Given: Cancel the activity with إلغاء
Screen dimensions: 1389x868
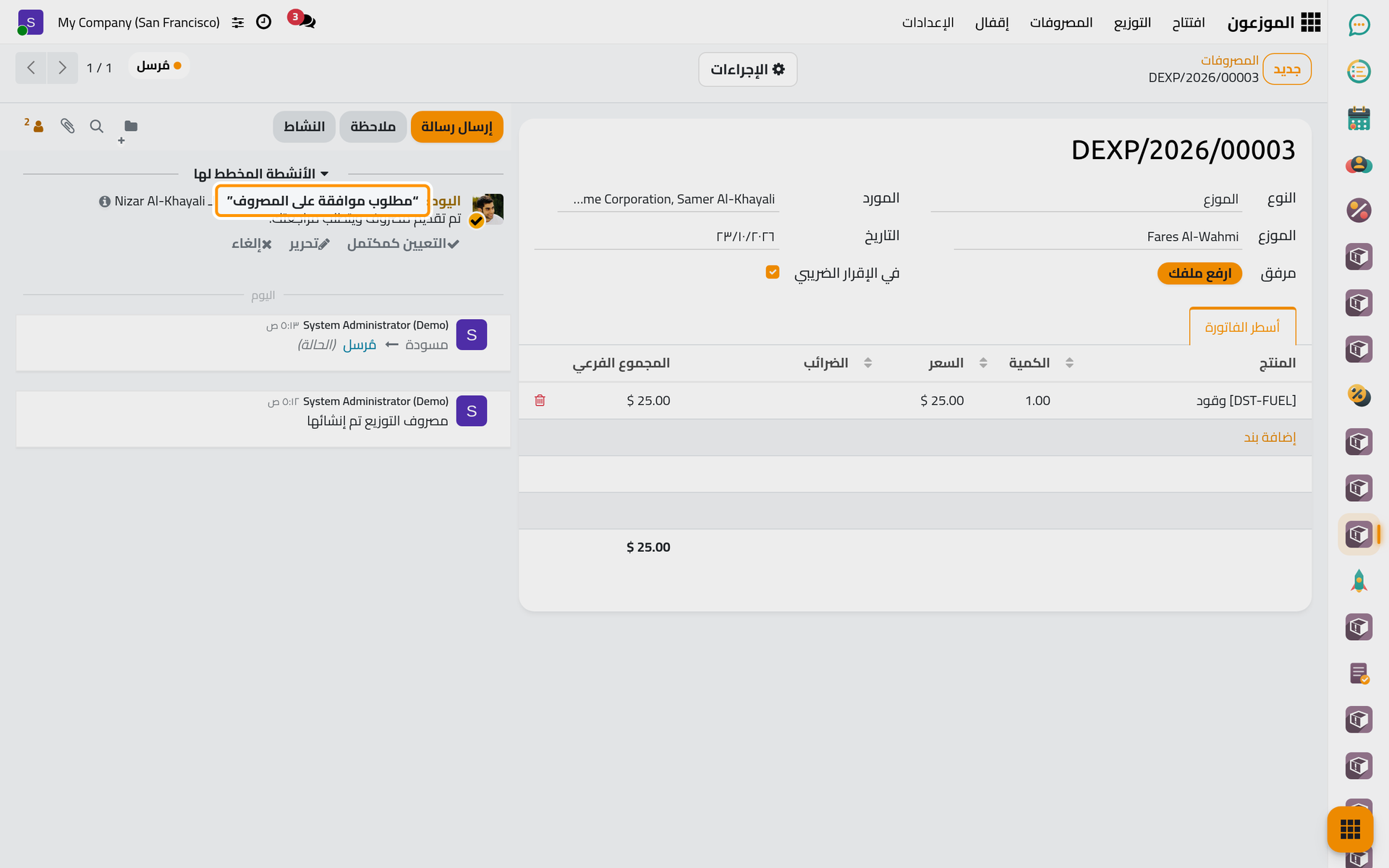Looking at the screenshot, I should coord(252,244).
